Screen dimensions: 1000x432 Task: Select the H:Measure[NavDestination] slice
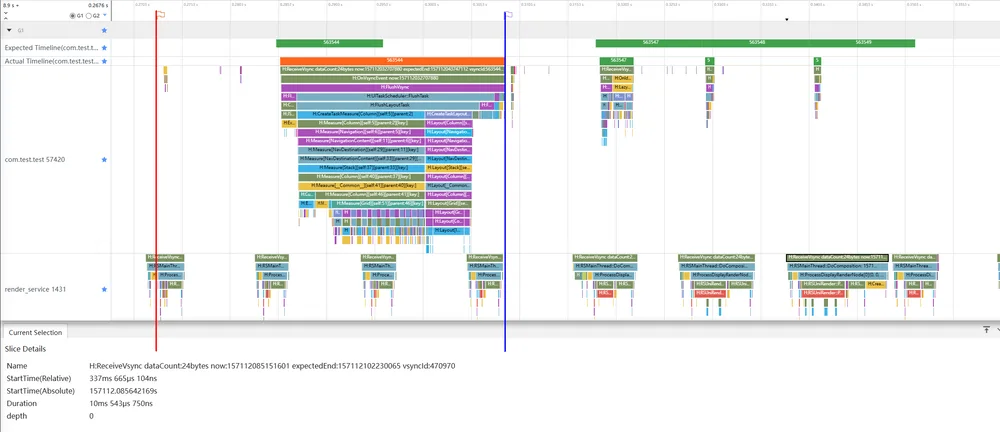(x=361, y=150)
